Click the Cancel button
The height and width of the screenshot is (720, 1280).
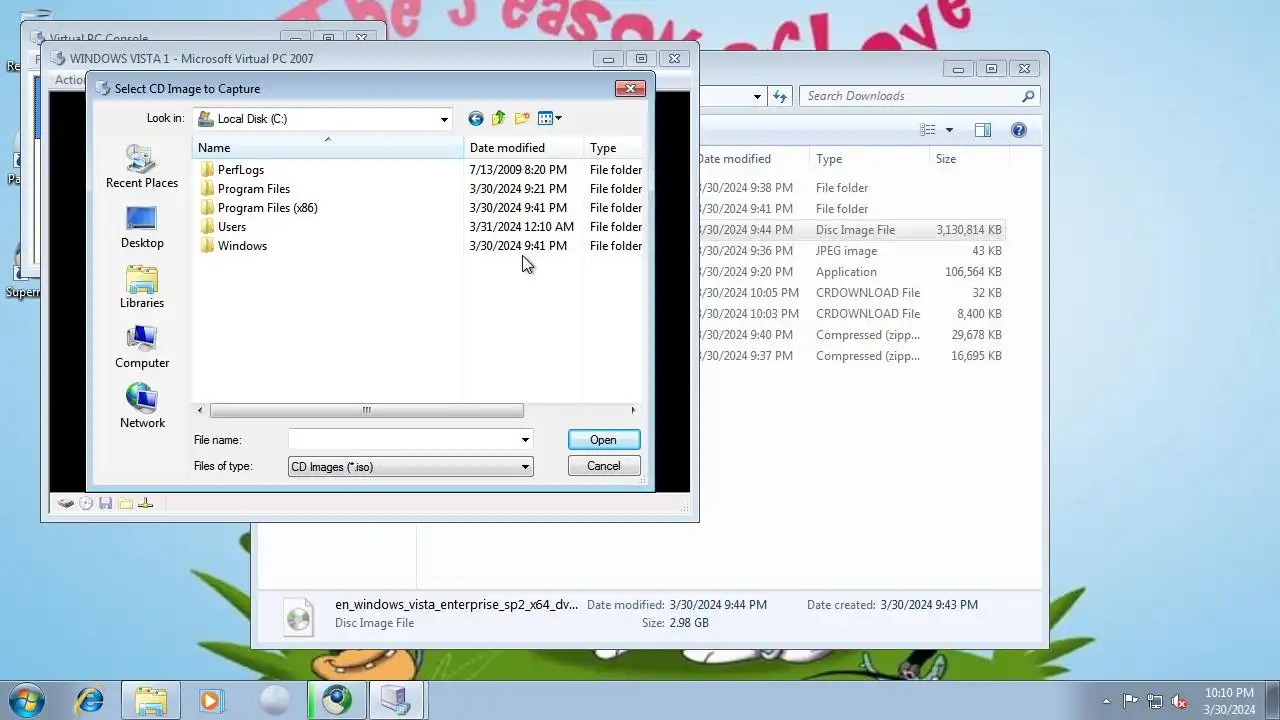[x=604, y=466]
